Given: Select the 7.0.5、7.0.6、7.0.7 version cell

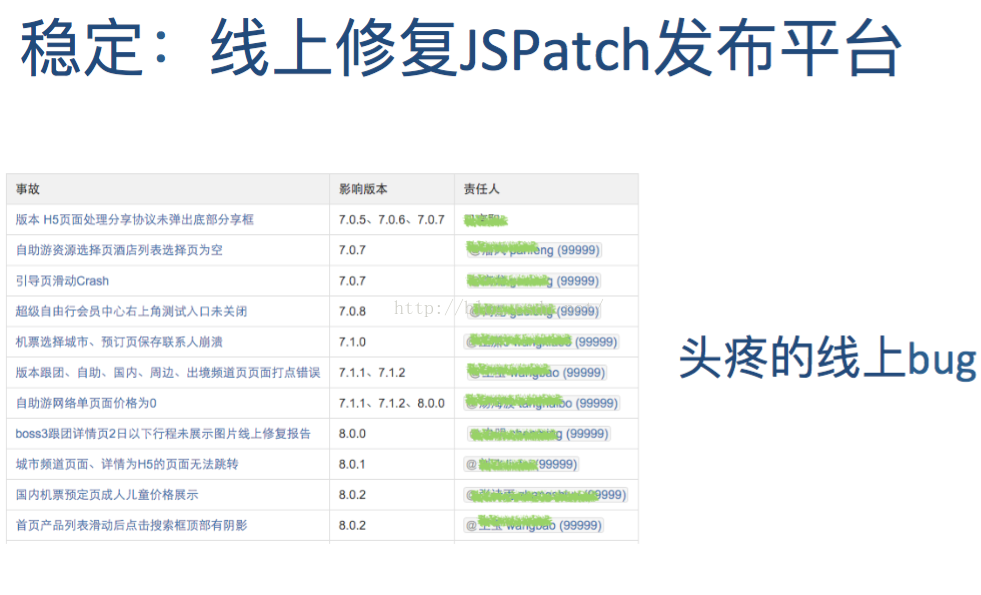Looking at the screenshot, I should coord(391,219).
